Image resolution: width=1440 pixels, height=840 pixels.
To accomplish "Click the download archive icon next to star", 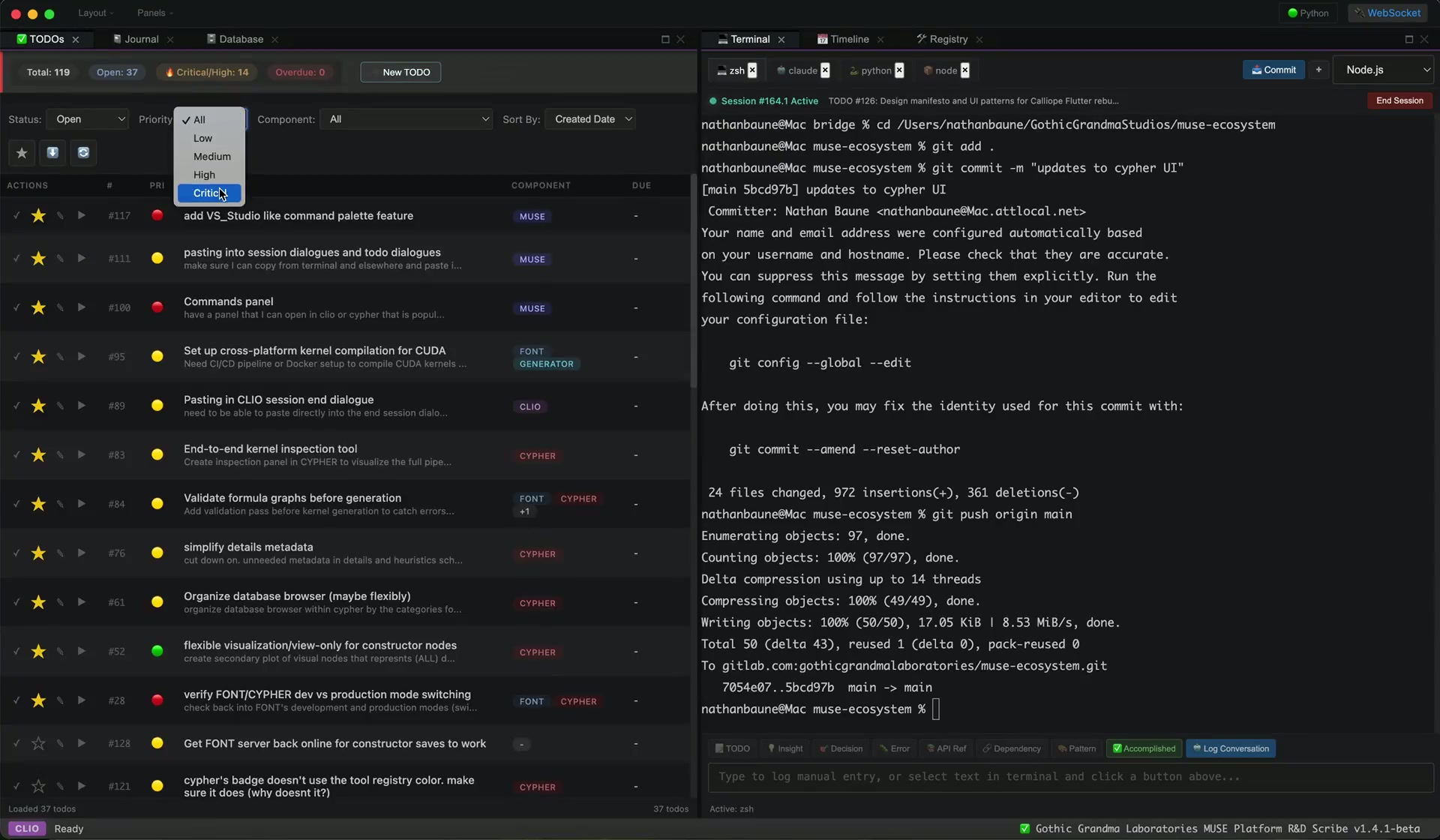I will [52, 153].
